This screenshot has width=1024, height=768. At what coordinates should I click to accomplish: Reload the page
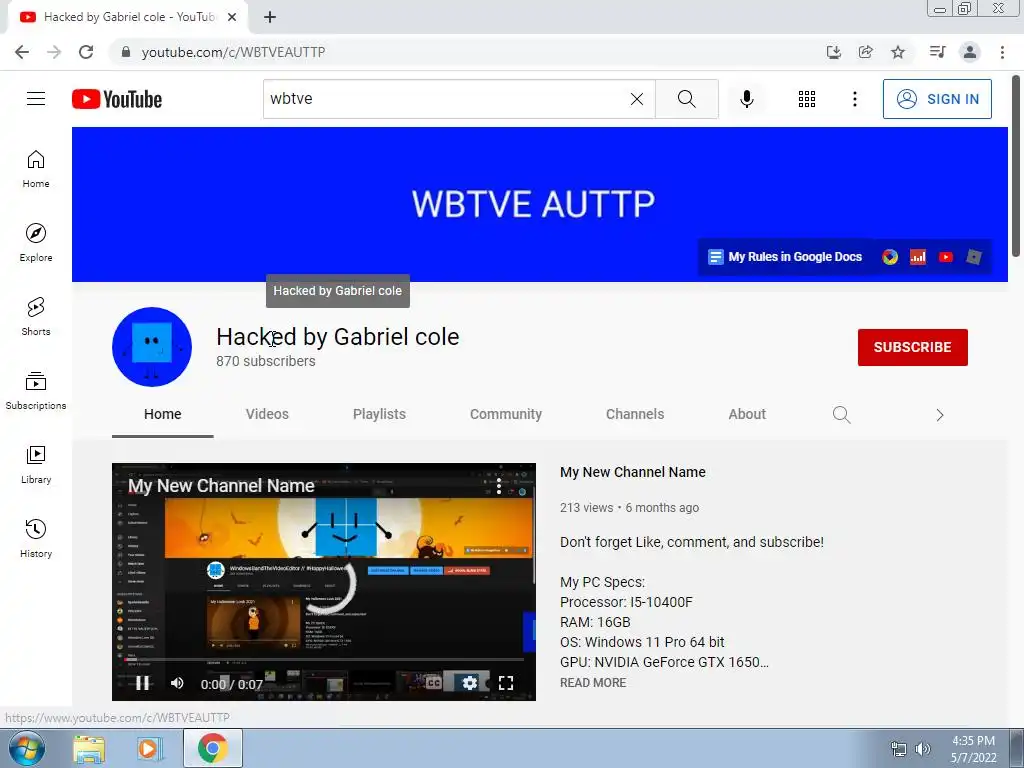point(86,52)
